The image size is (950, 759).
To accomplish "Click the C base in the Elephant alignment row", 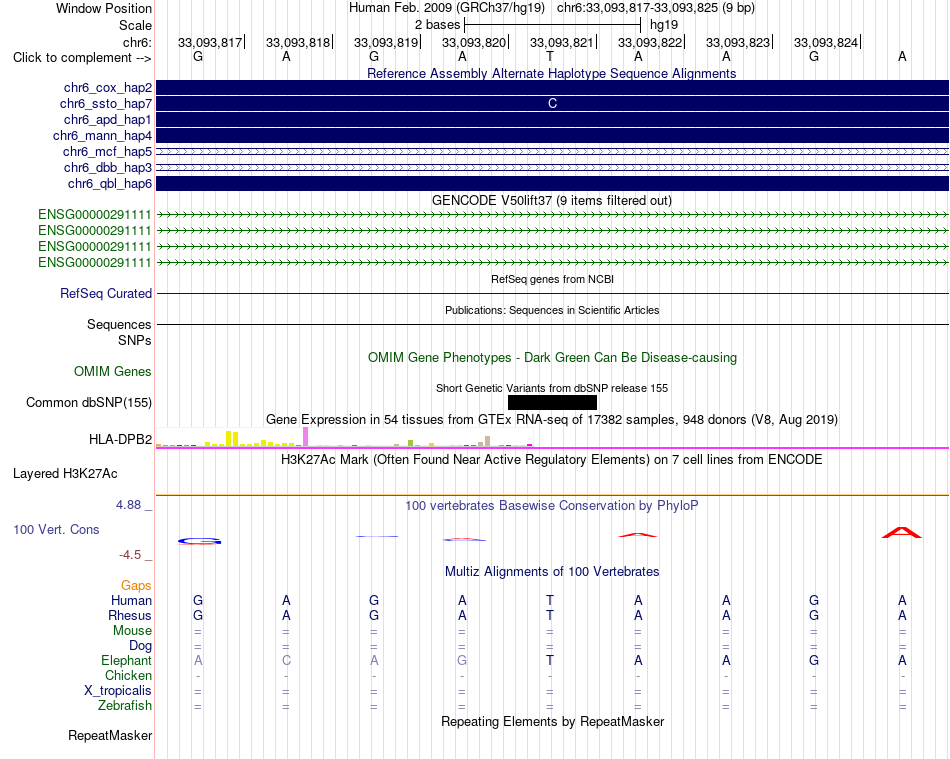I will 286,660.
